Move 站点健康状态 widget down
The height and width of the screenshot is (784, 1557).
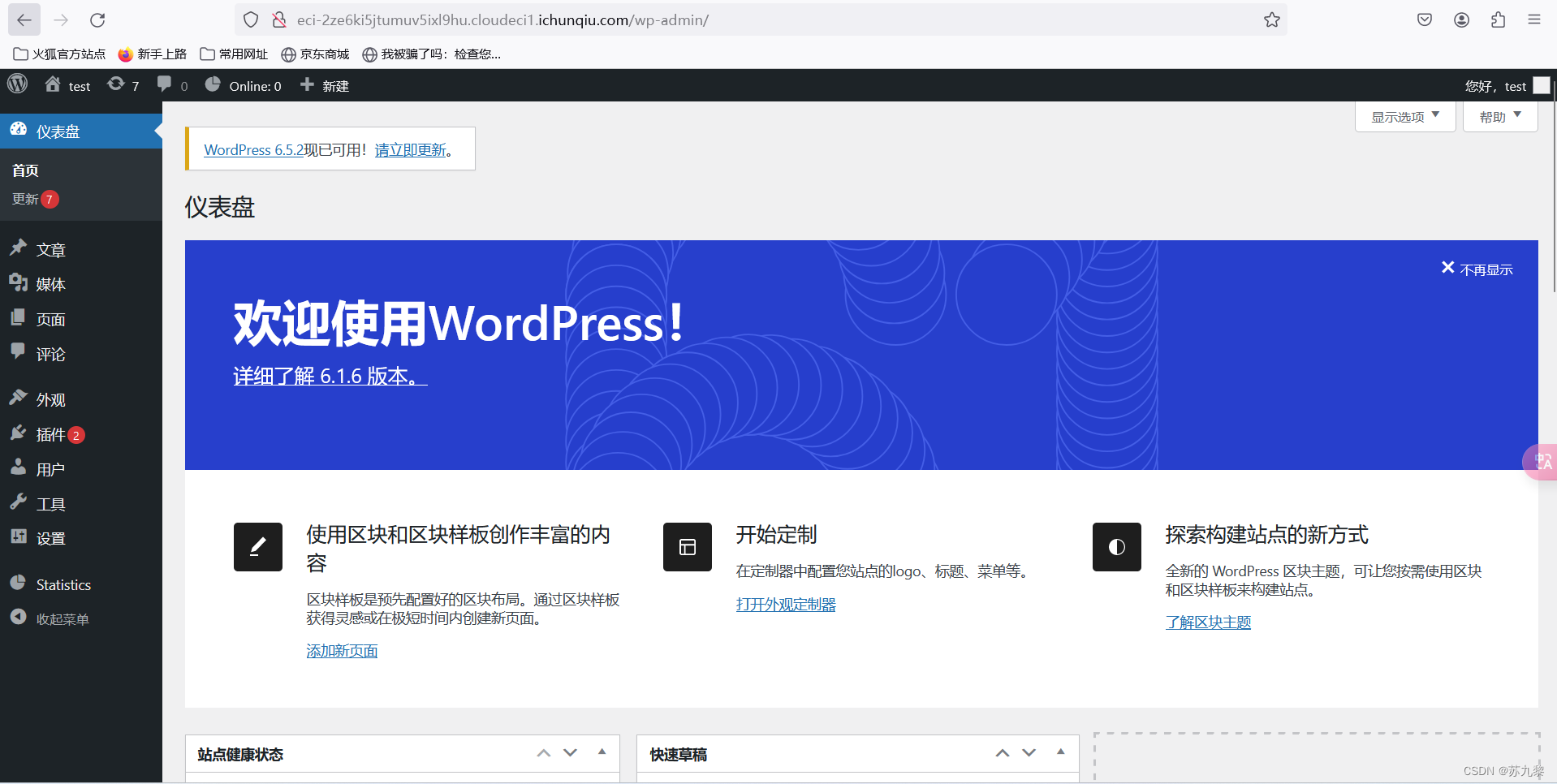coord(571,753)
